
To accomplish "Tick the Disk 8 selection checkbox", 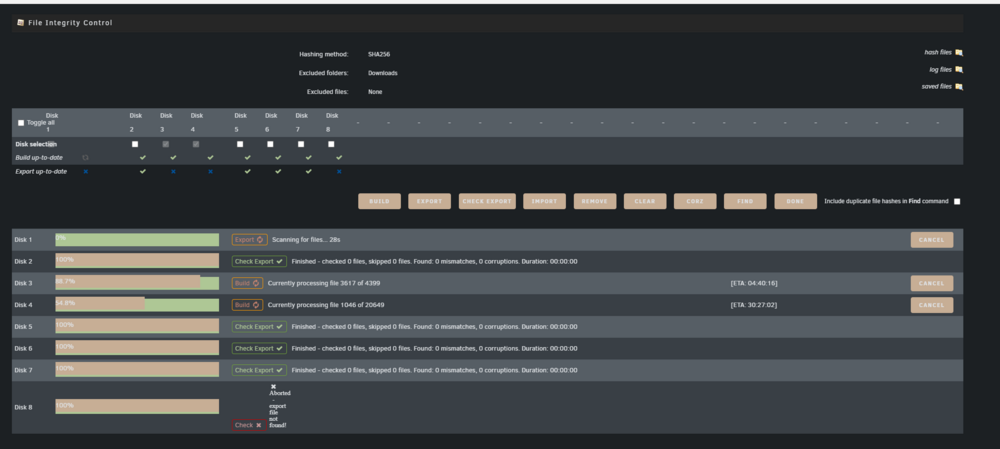I will 332,144.
